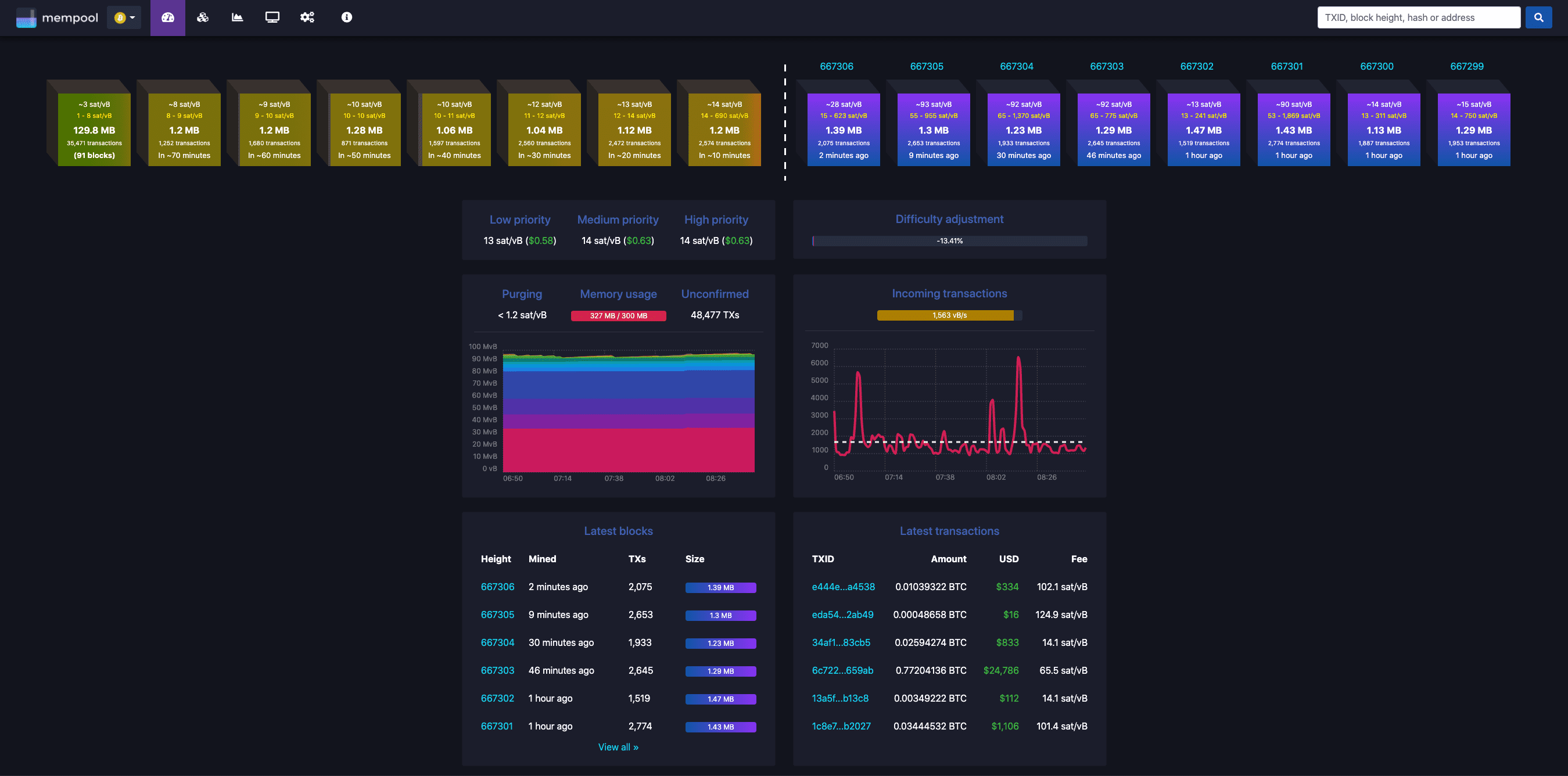
Task: Click the ~3 sat/vB pending mempool block
Action: tap(95, 128)
